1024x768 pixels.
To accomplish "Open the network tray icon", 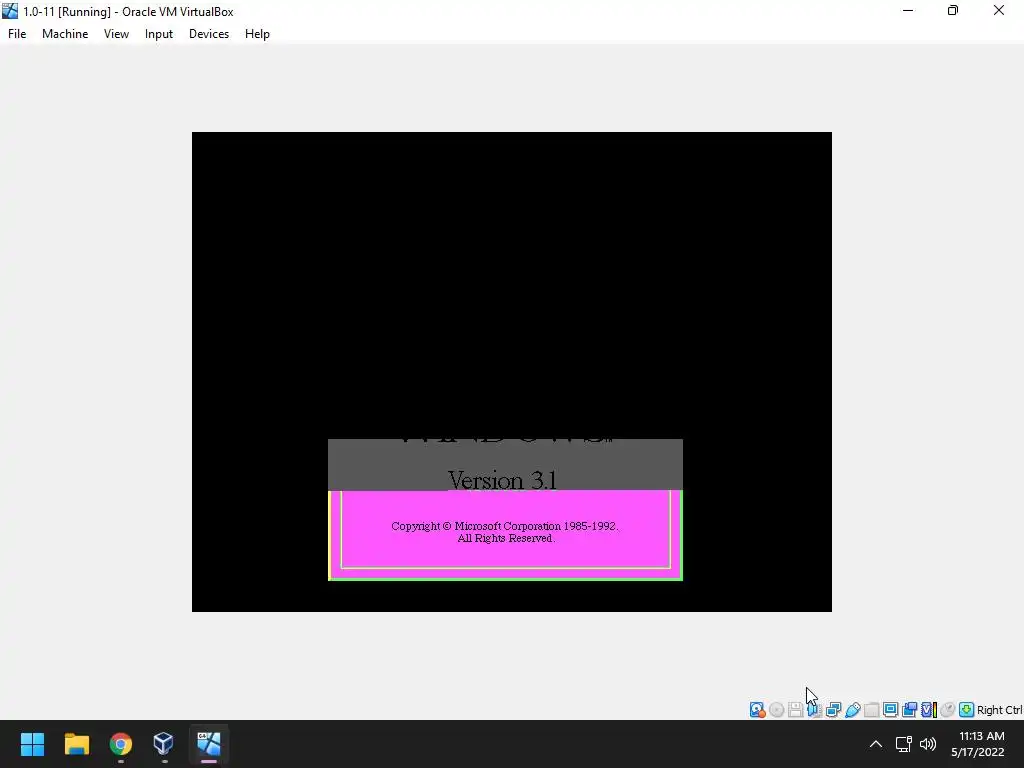I will click(x=904, y=744).
